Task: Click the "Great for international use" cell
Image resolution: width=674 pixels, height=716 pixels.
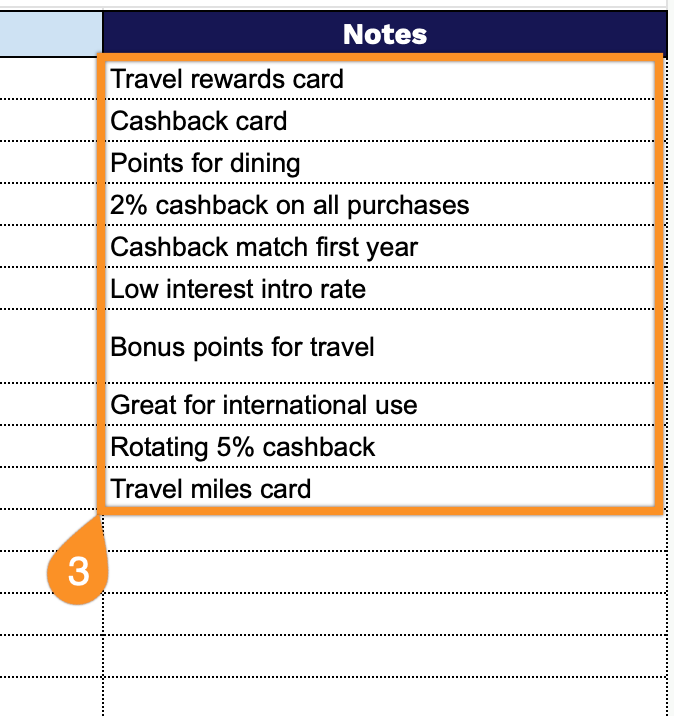Action: (x=380, y=405)
